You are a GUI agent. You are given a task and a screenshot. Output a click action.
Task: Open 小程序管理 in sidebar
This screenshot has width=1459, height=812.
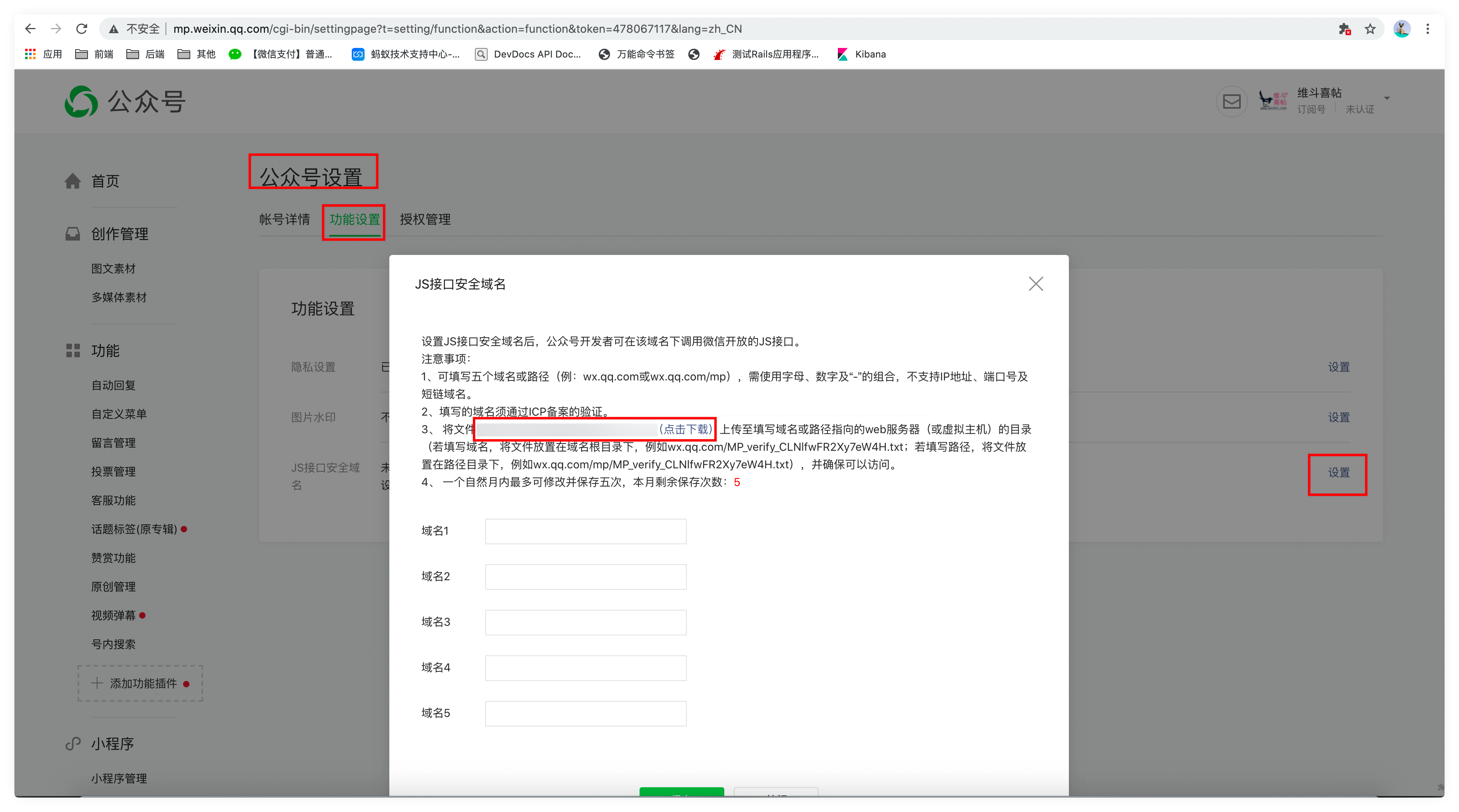click(119, 778)
